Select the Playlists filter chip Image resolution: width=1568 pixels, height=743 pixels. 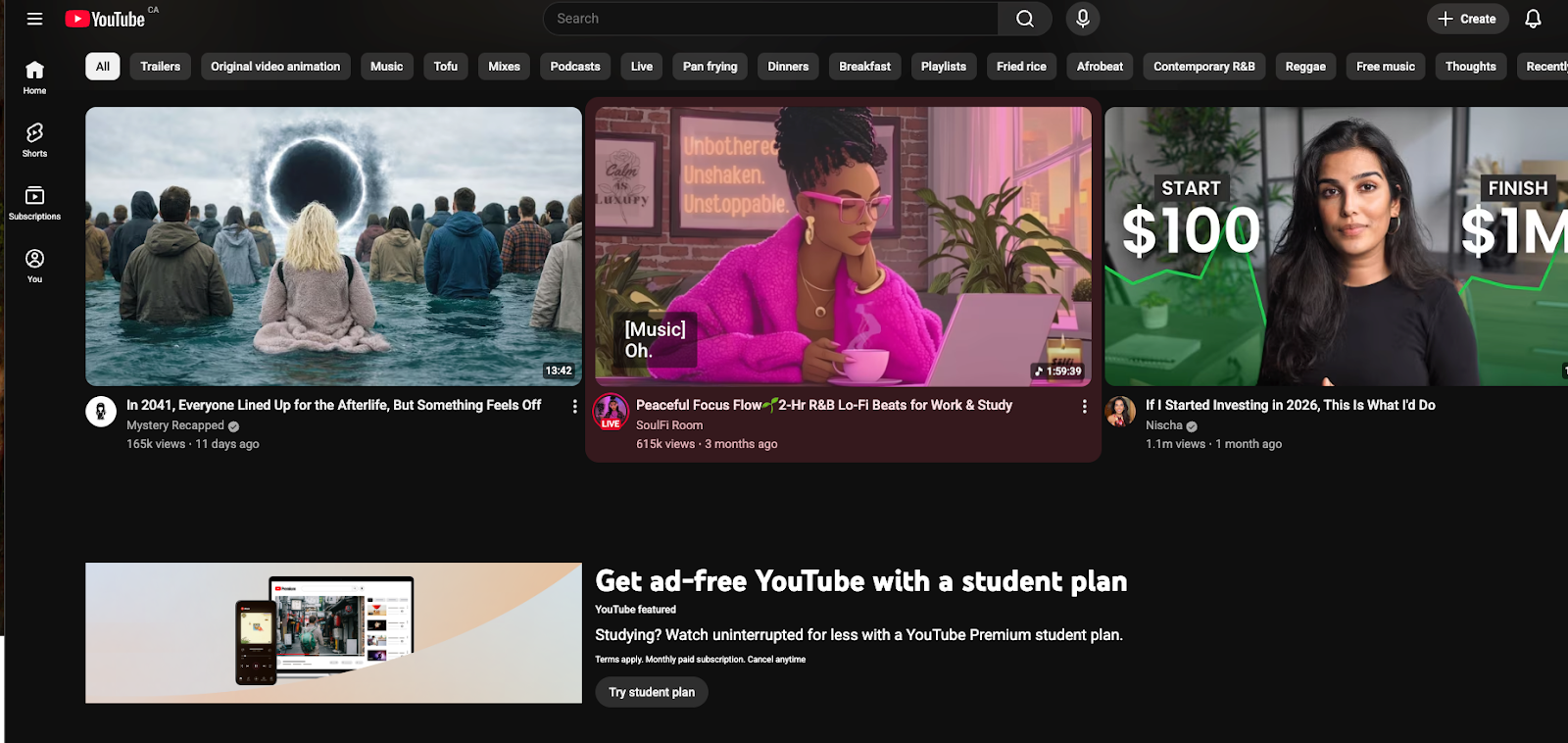(x=944, y=67)
